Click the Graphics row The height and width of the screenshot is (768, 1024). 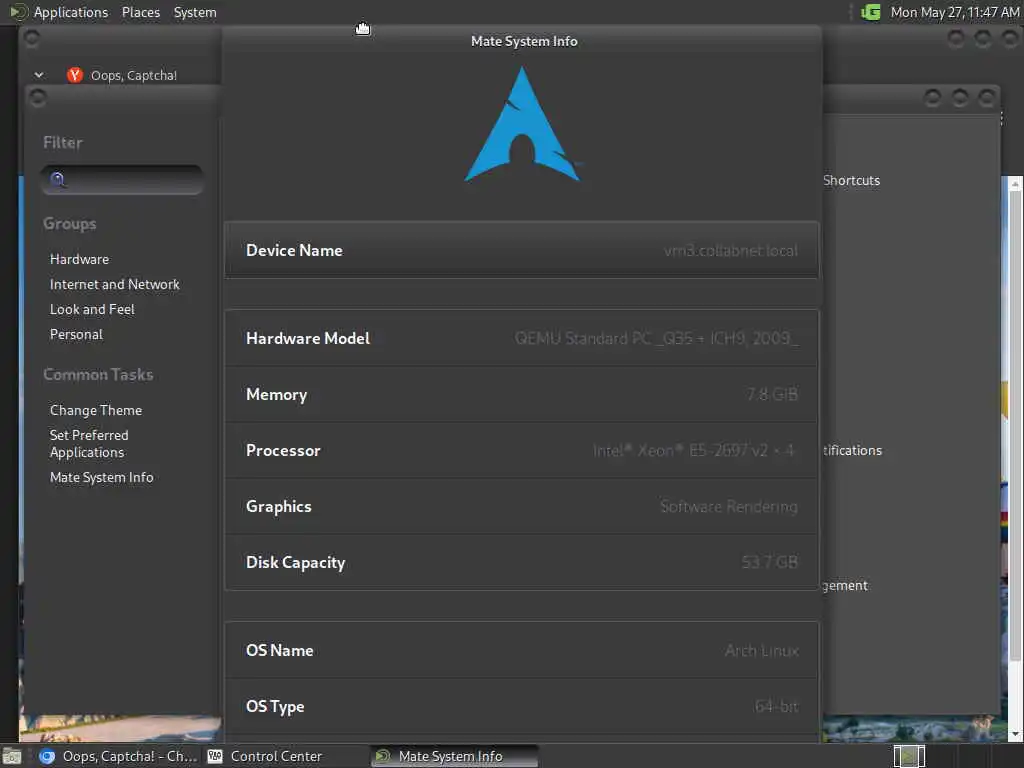pos(521,507)
